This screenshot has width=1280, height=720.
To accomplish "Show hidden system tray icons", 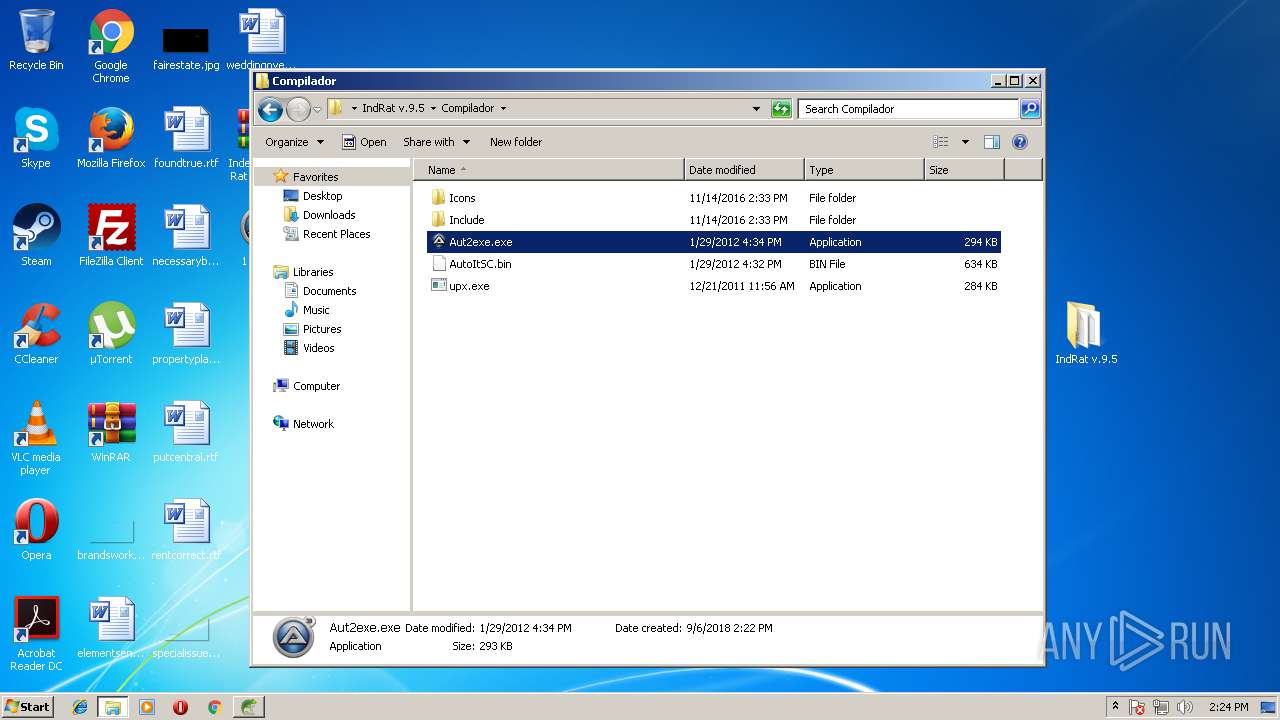I will click(1115, 707).
